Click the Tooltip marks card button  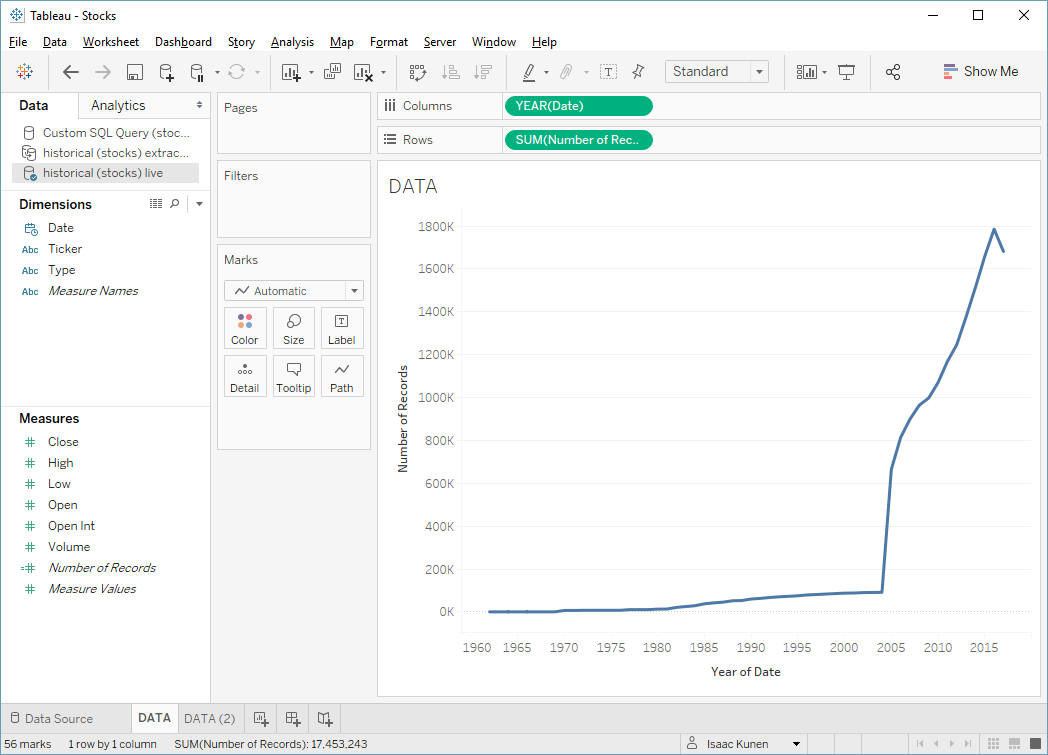pos(293,376)
